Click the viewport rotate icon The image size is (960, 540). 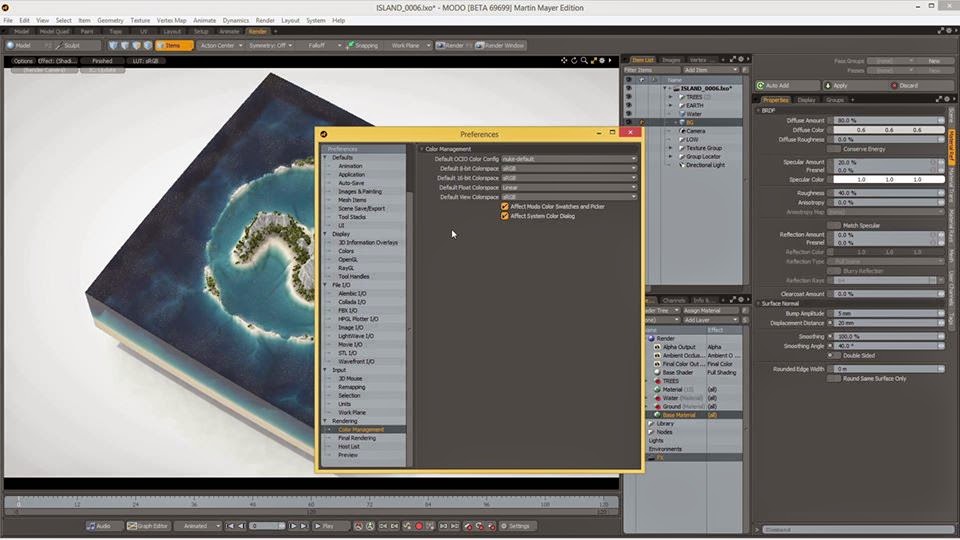574,61
